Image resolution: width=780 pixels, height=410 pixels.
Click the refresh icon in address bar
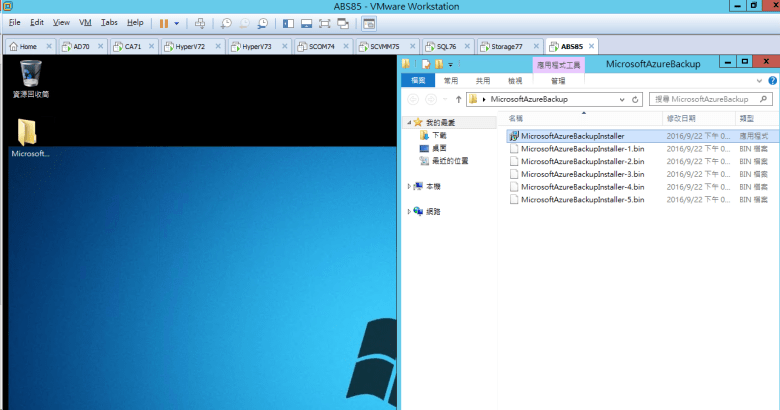(635, 99)
